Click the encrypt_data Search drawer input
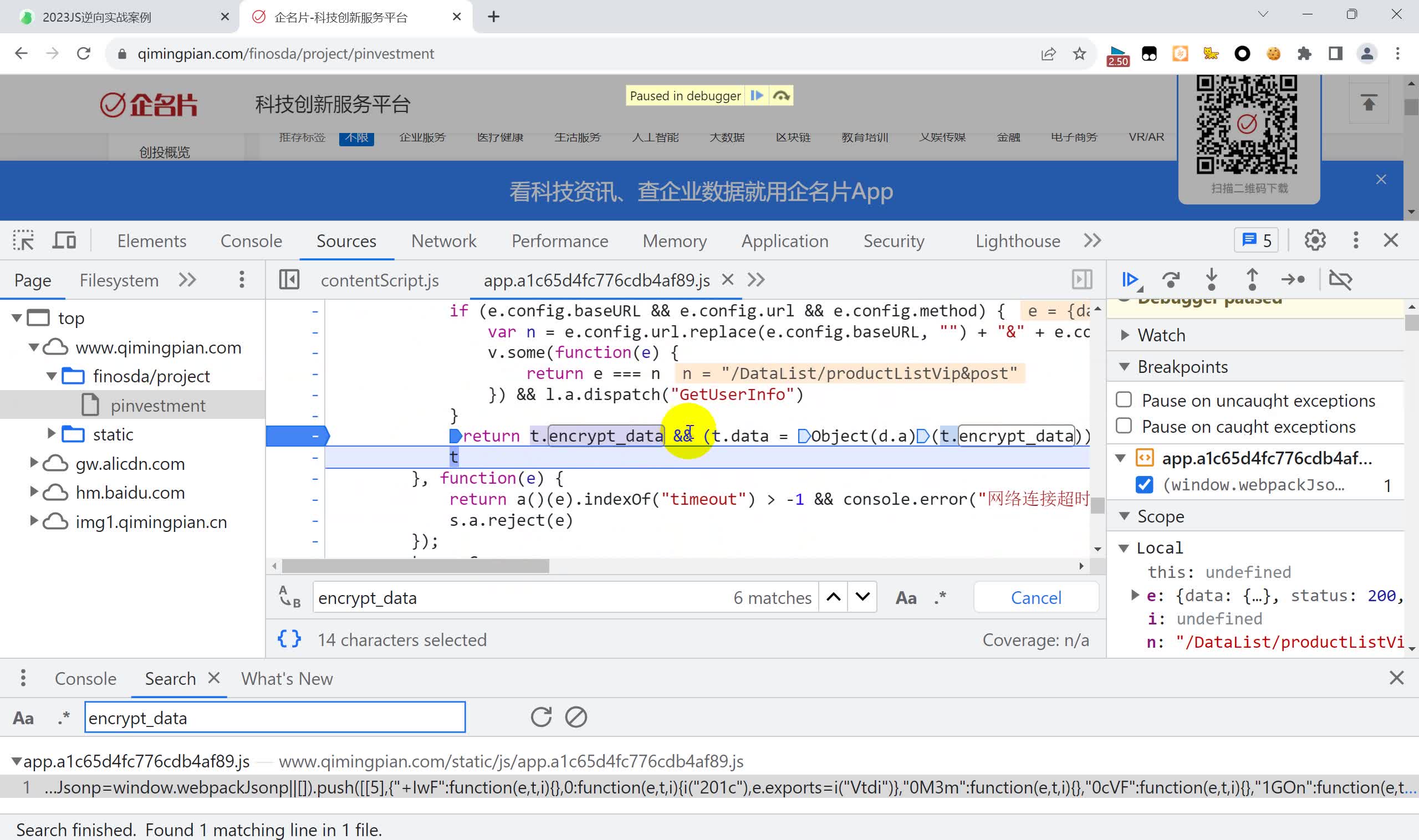1419x840 pixels. coord(275,717)
